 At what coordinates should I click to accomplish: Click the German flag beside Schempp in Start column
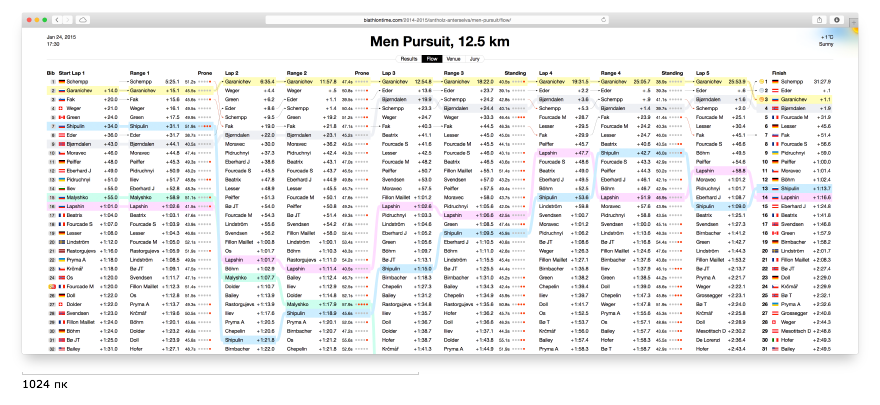point(62,81)
